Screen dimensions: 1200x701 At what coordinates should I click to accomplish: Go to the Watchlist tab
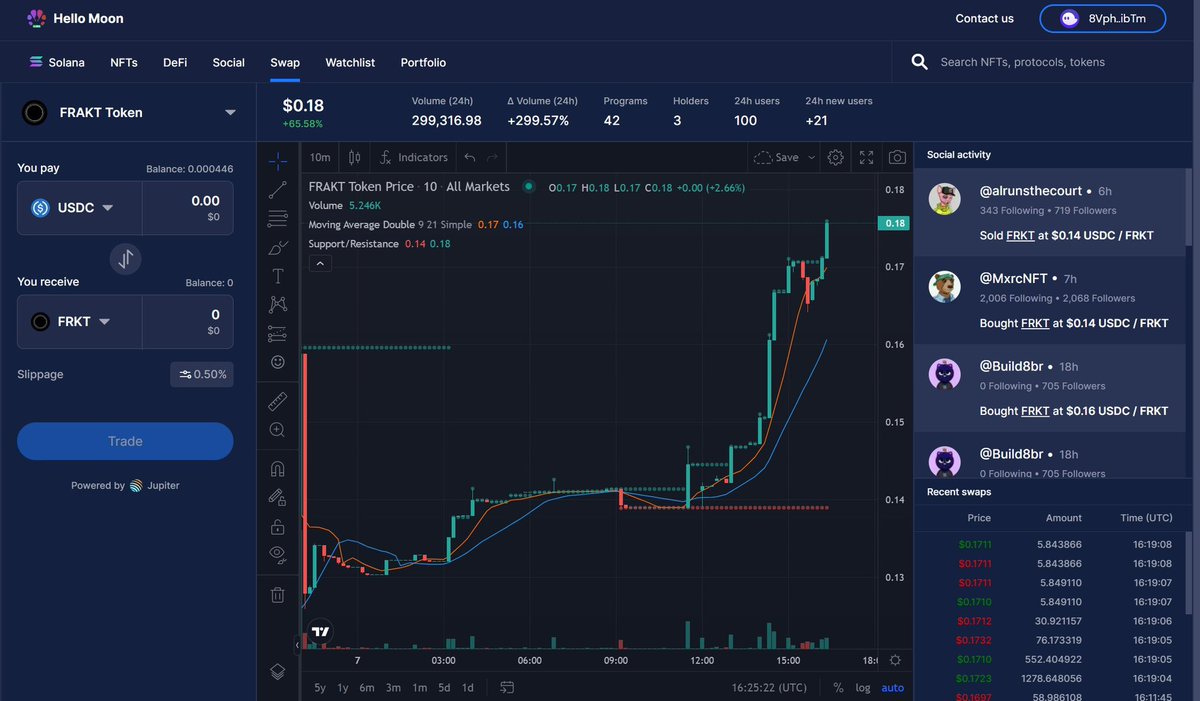(x=350, y=62)
